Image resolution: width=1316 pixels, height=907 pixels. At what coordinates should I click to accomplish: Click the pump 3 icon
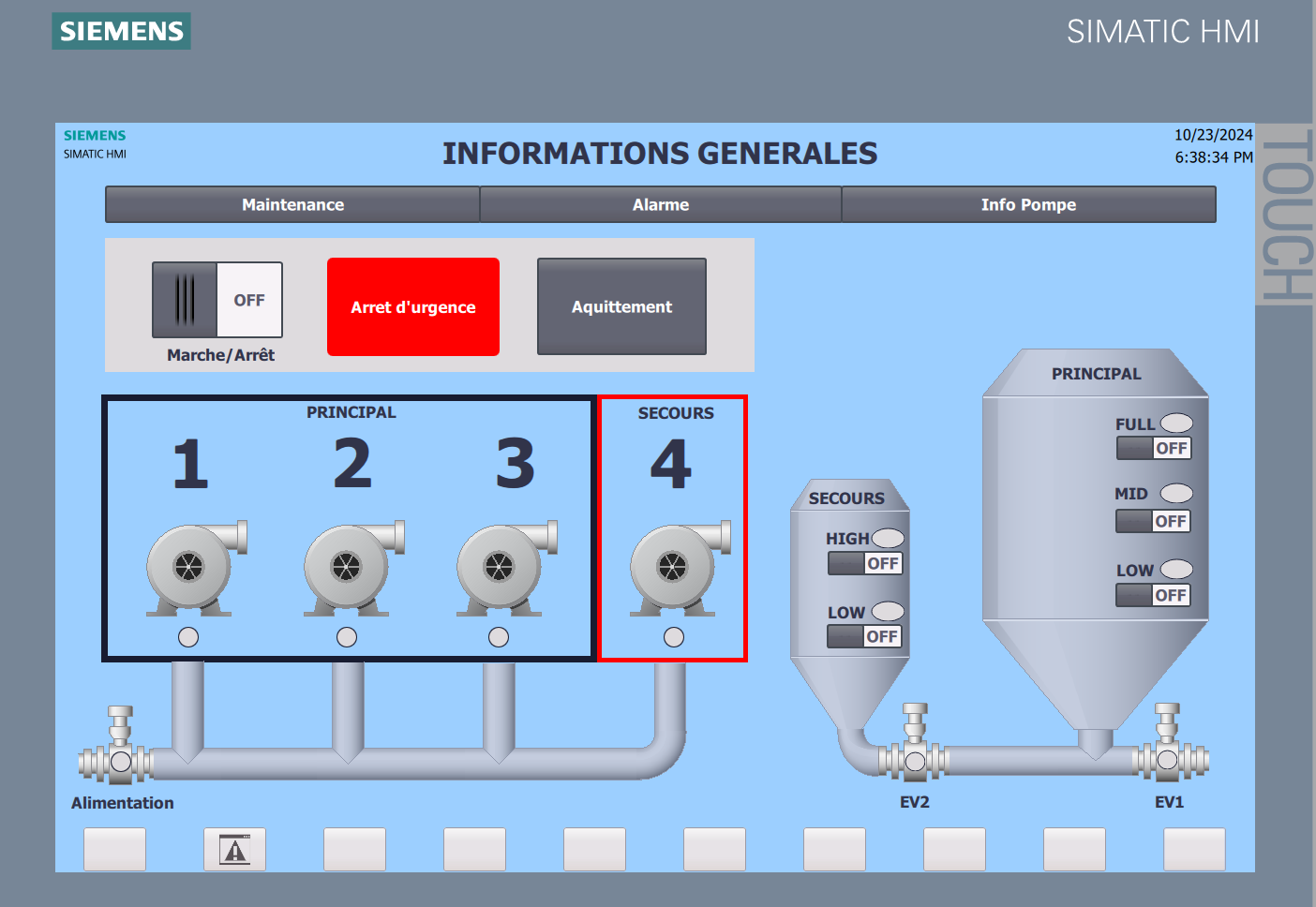pos(507,569)
